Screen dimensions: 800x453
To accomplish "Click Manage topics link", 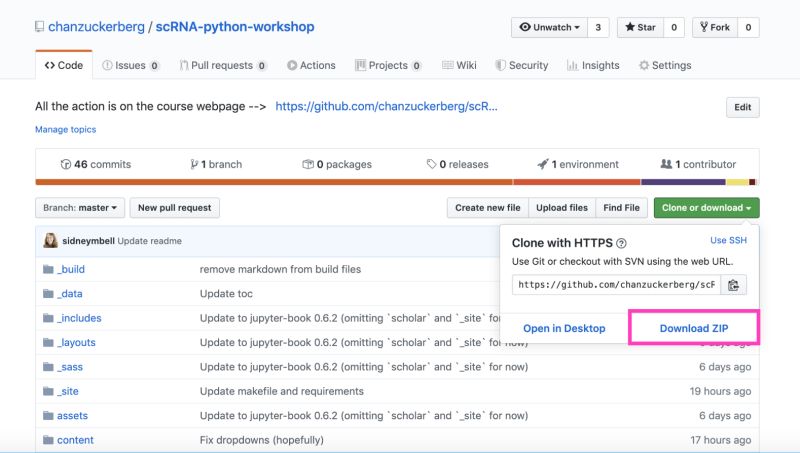I will [65, 130].
